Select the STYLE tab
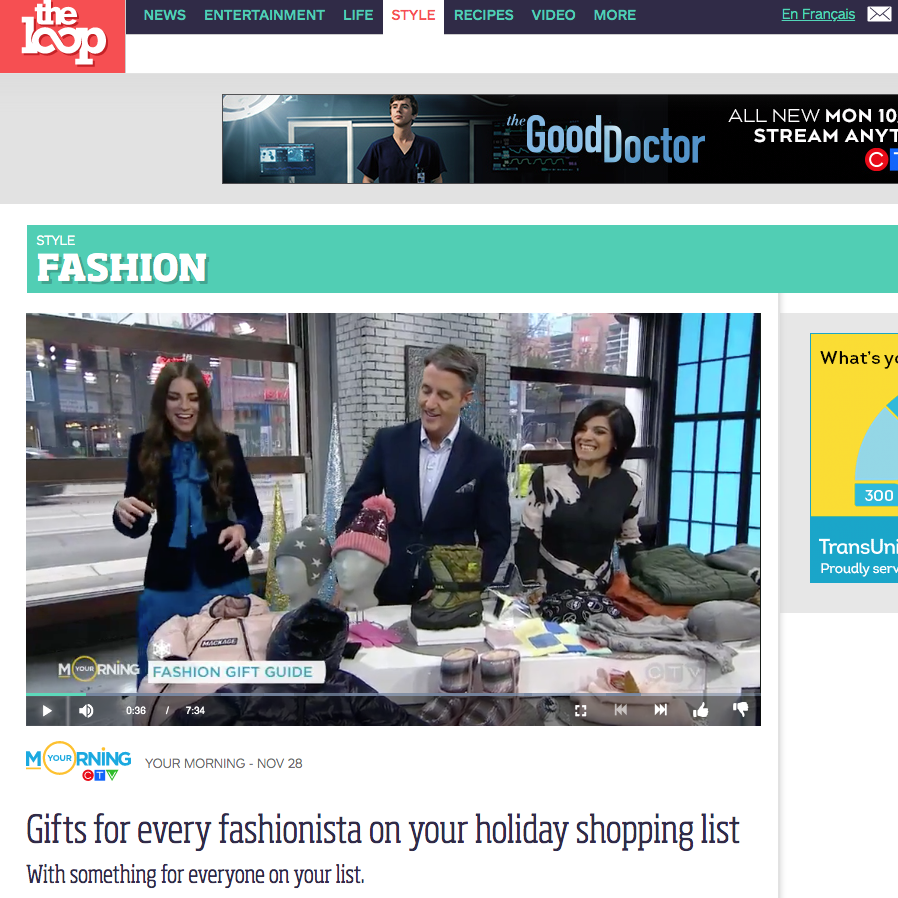The width and height of the screenshot is (898, 898). click(x=413, y=15)
